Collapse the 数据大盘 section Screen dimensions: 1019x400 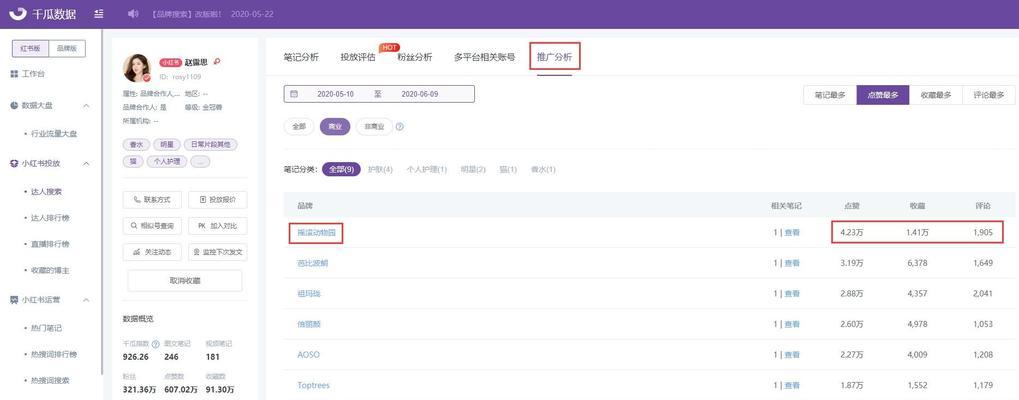point(86,105)
